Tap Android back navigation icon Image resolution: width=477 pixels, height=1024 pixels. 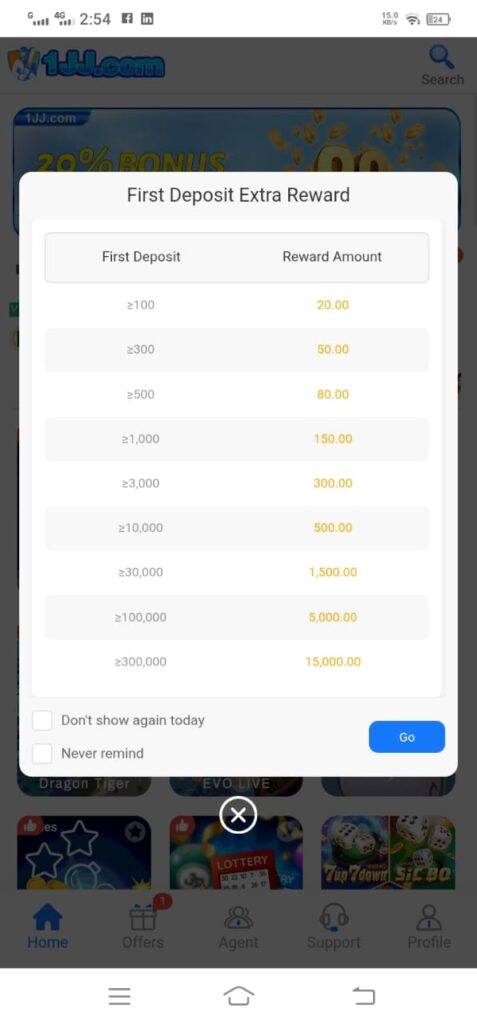(x=364, y=996)
